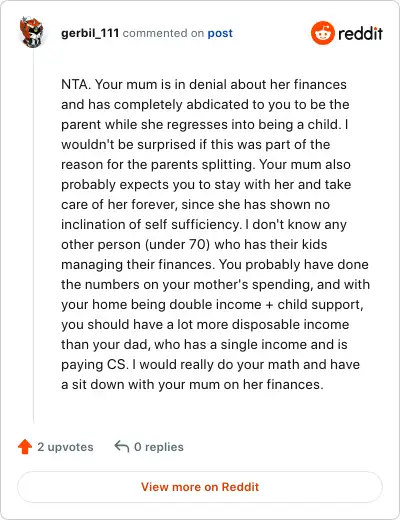Click the orange Reddit Snoo logo
400x520 pixels.
322,33
